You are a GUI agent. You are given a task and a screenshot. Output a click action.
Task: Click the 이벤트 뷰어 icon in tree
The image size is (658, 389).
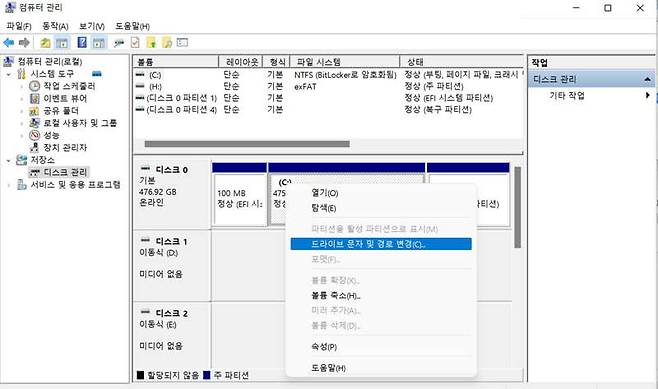click(x=34, y=99)
